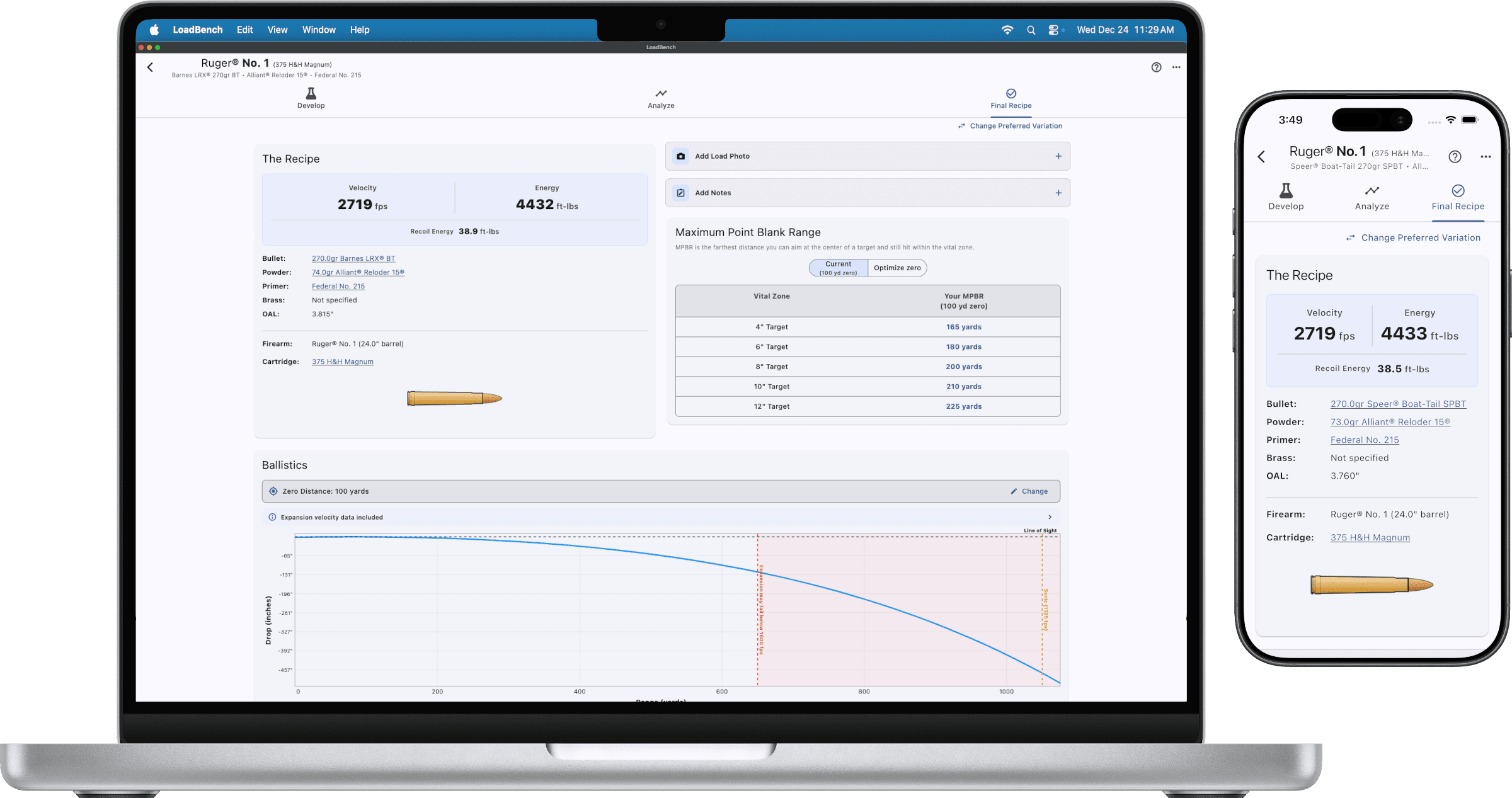Open the Edit menu
1512x798 pixels.
pos(244,30)
